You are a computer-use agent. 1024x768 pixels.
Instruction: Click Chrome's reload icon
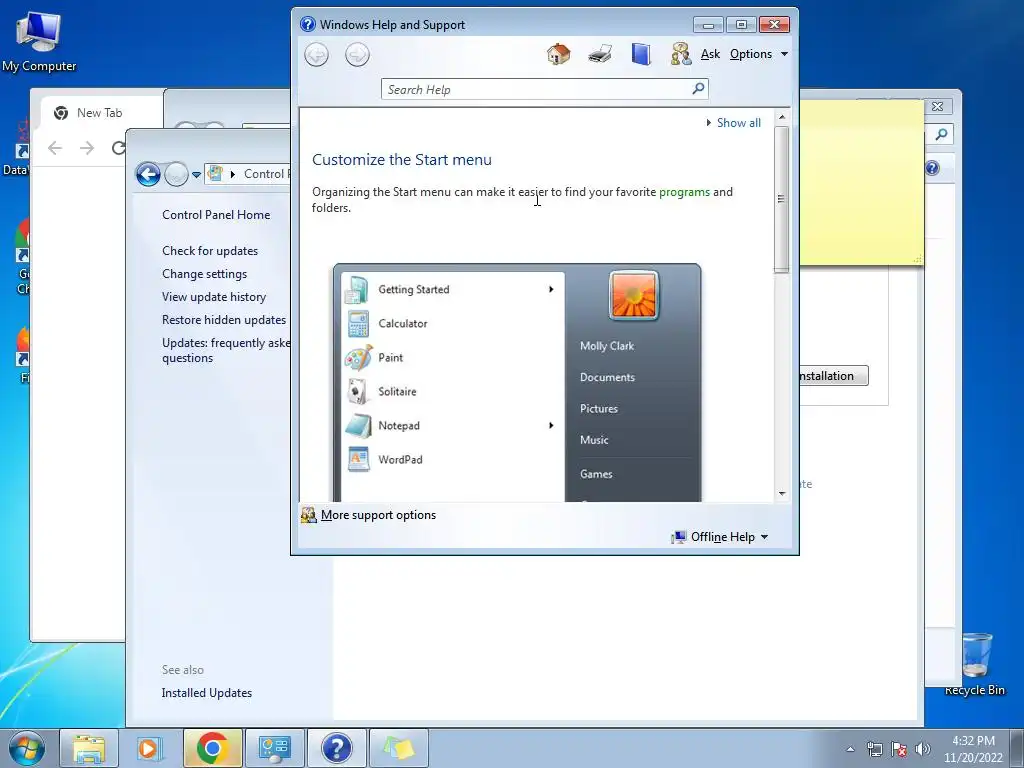118,148
